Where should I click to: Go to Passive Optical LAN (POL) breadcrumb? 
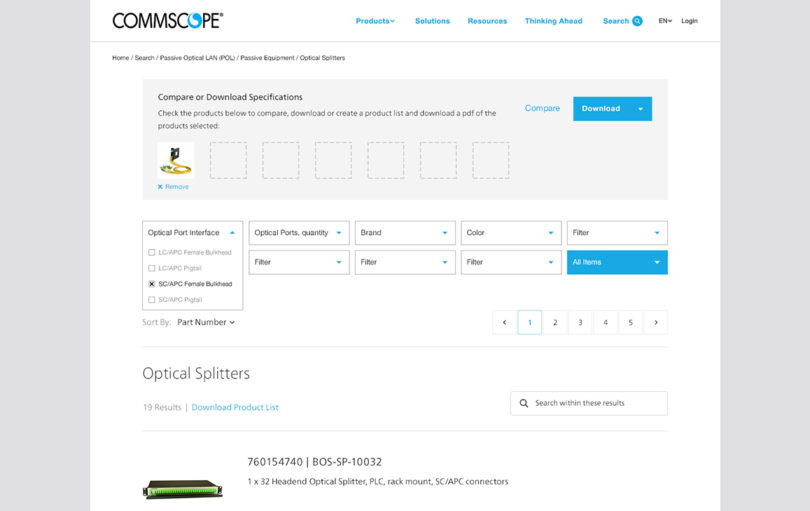click(197, 58)
